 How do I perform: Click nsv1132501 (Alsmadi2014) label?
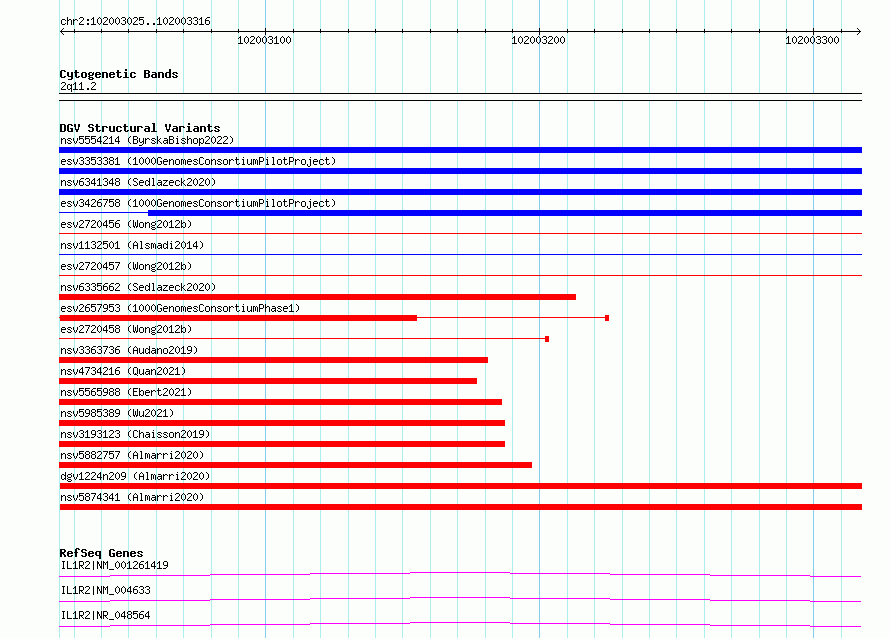[x=132, y=245]
